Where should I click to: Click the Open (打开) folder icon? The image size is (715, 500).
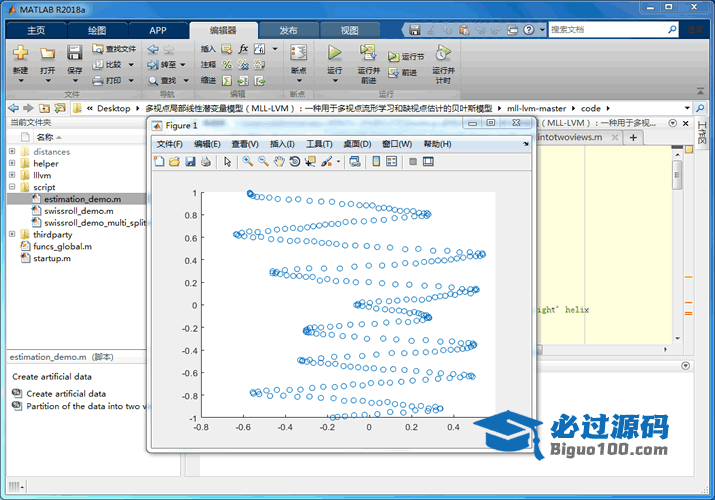[x=47, y=53]
